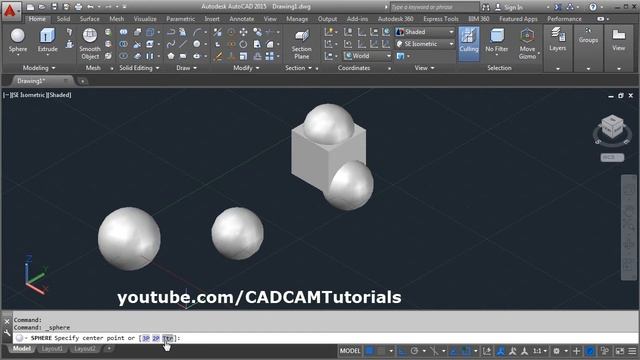
Task: Open the Layers panel button
Action: coord(558,40)
